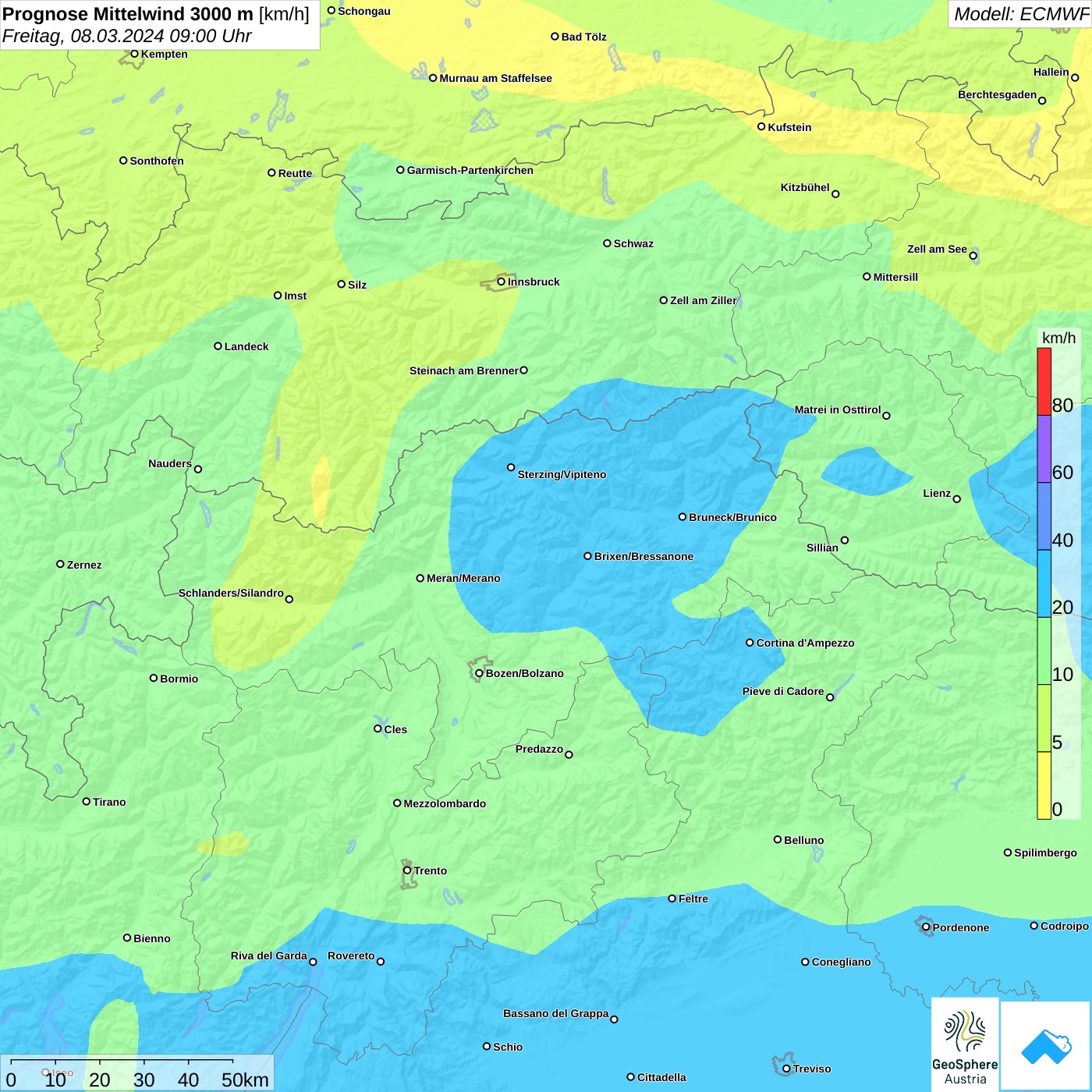Click the 'Mittersill' label
This screenshot has height=1092, width=1092.
coord(895,277)
